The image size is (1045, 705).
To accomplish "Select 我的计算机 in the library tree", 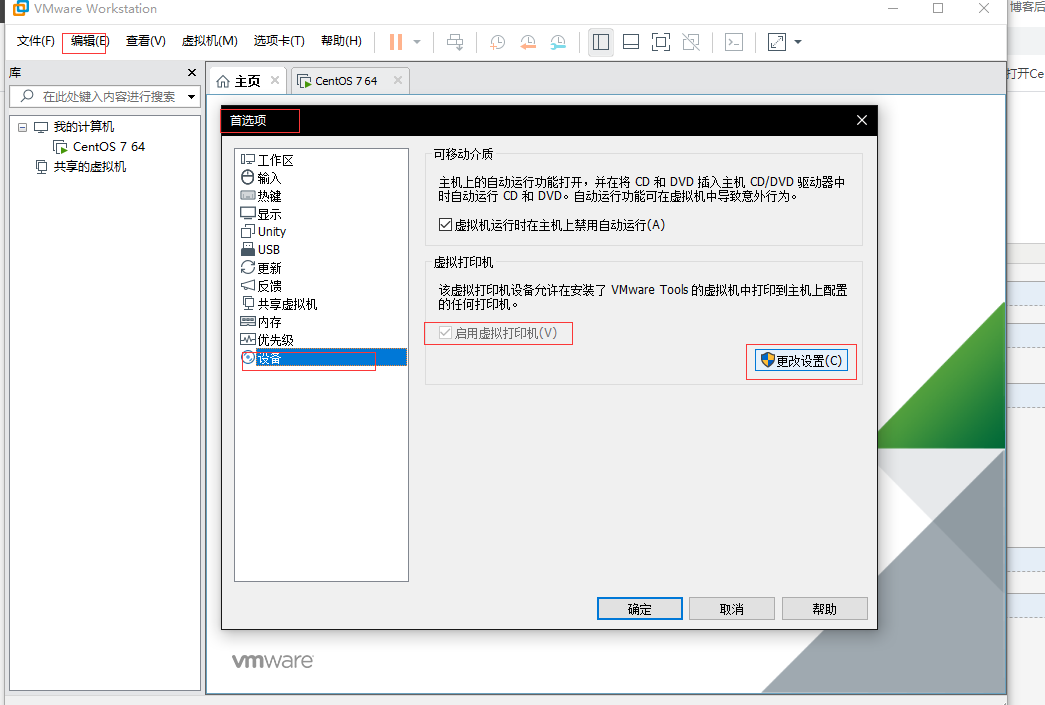I will point(83,127).
